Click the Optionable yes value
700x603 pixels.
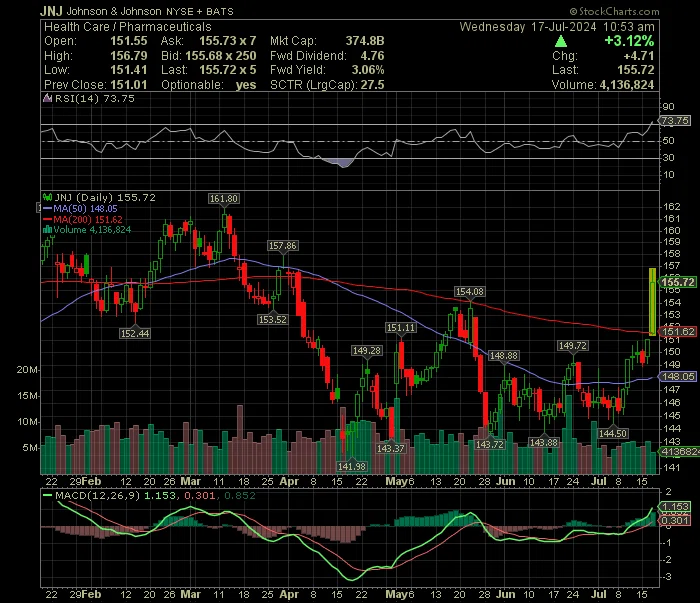[246, 85]
